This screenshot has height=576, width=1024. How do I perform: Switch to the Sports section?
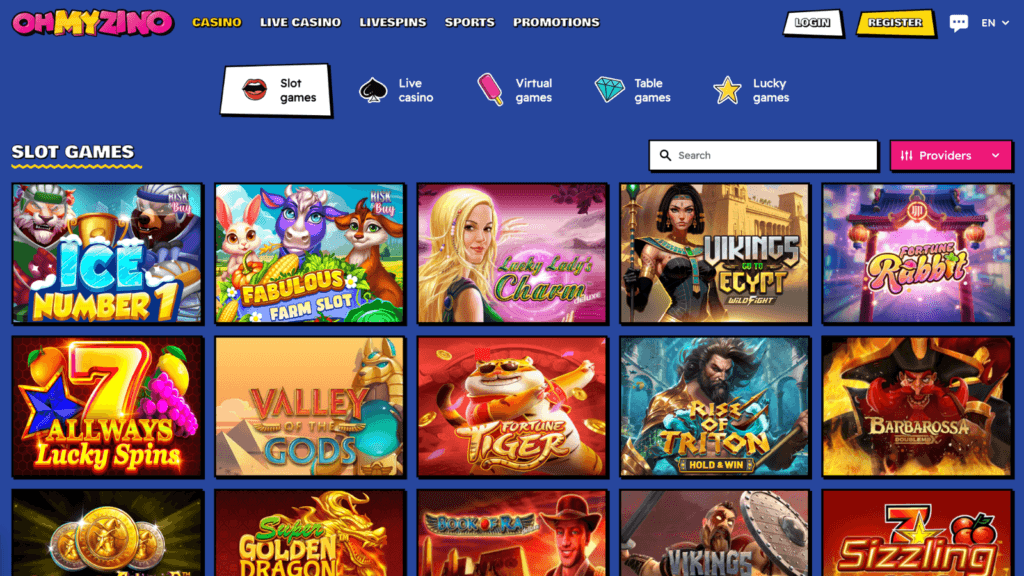coord(470,22)
